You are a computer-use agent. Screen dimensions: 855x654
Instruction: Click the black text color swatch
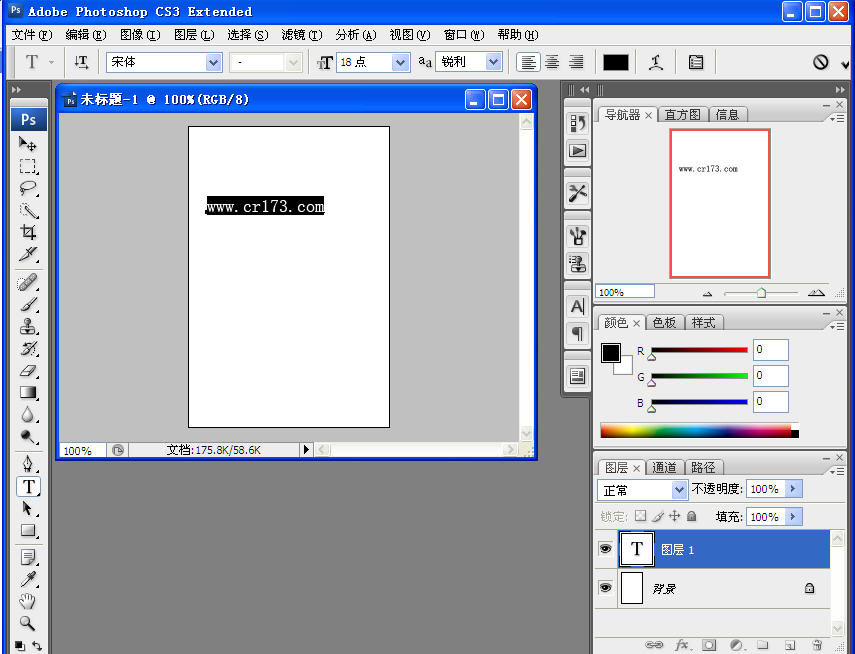[x=616, y=62]
